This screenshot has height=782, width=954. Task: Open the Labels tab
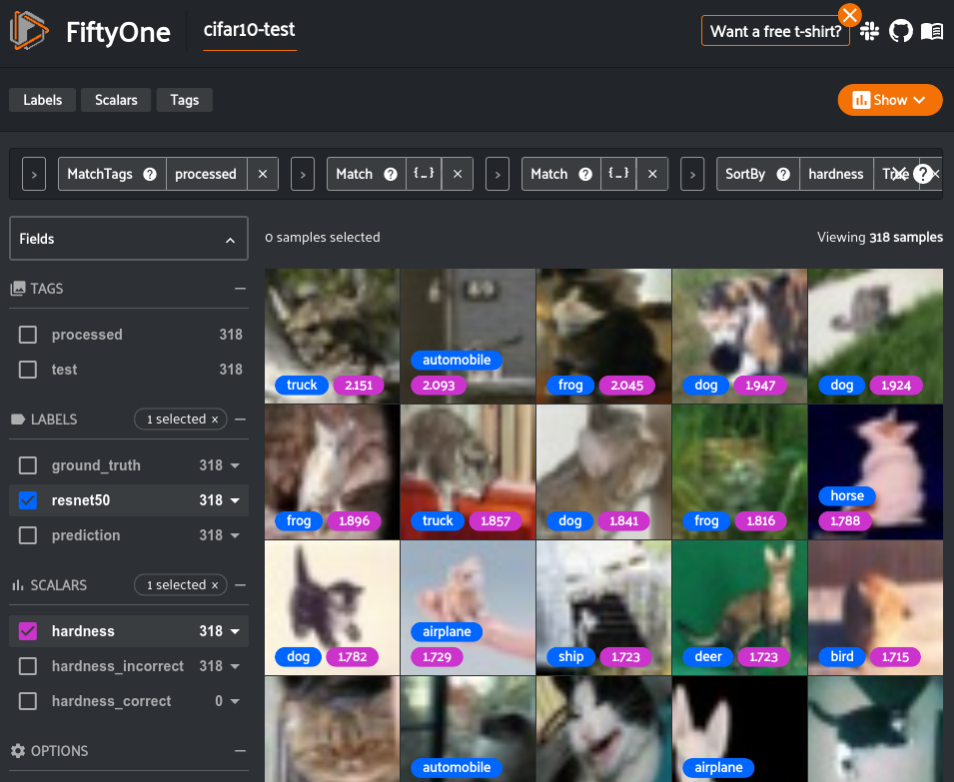[x=43, y=100]
